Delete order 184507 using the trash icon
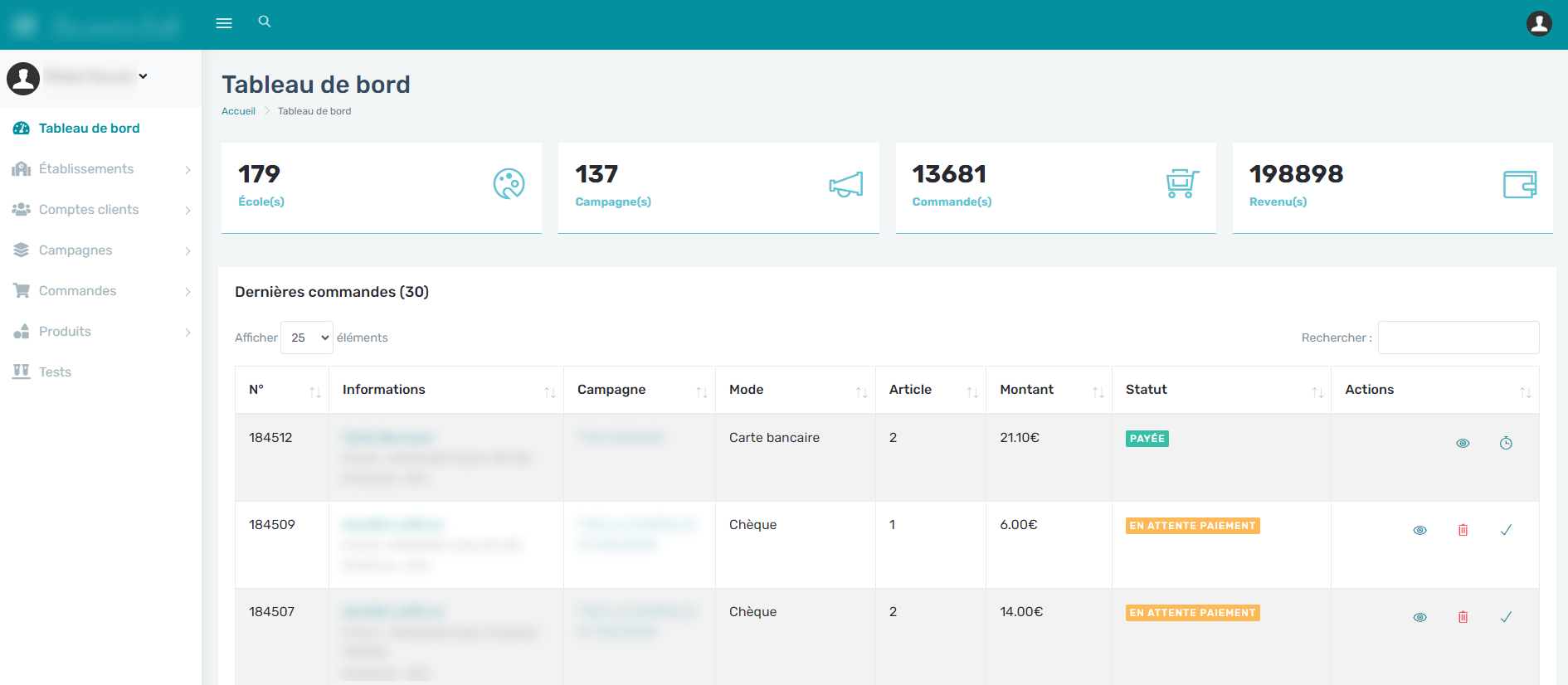 [1463, 617]
